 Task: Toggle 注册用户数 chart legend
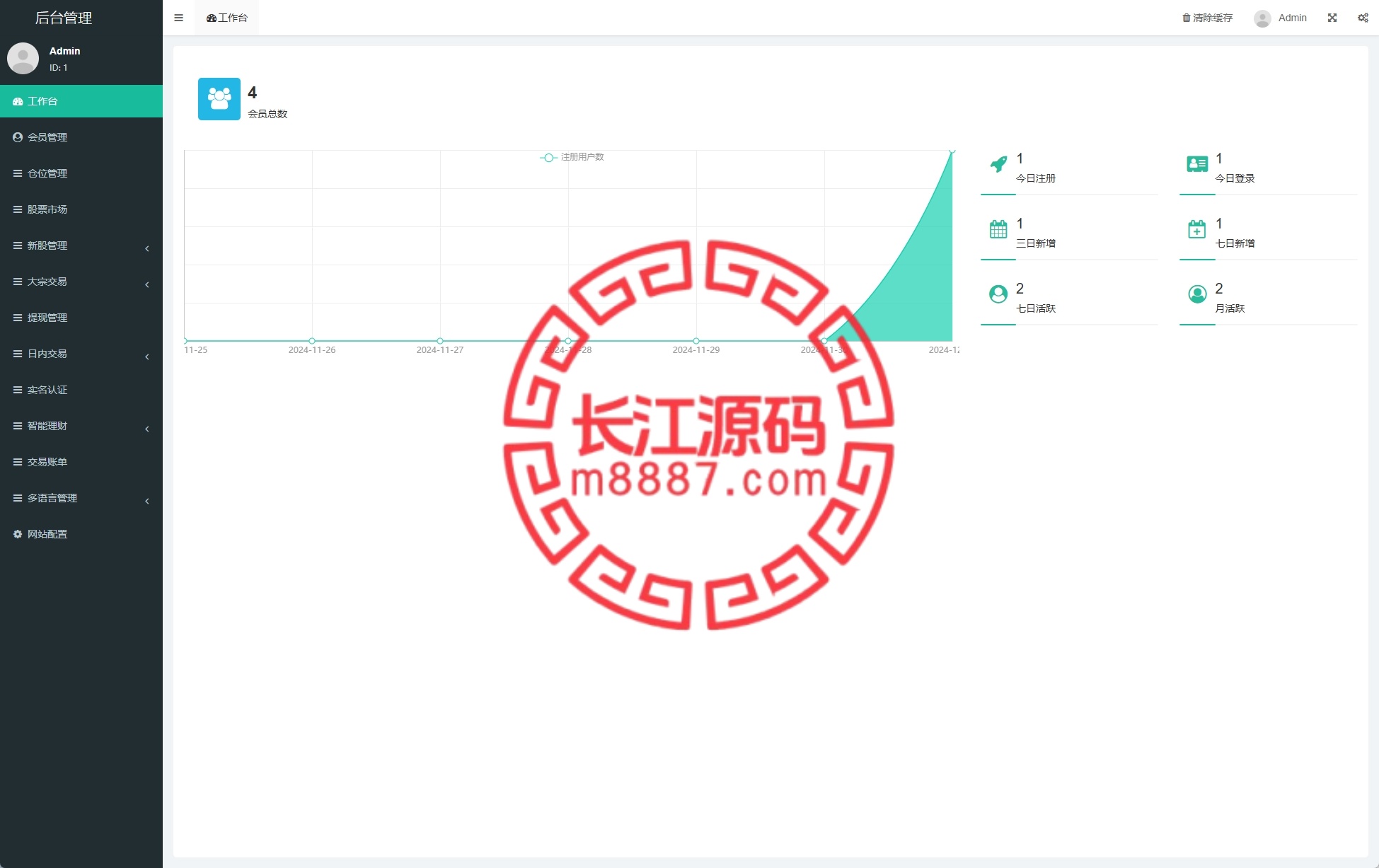(572, 157)
